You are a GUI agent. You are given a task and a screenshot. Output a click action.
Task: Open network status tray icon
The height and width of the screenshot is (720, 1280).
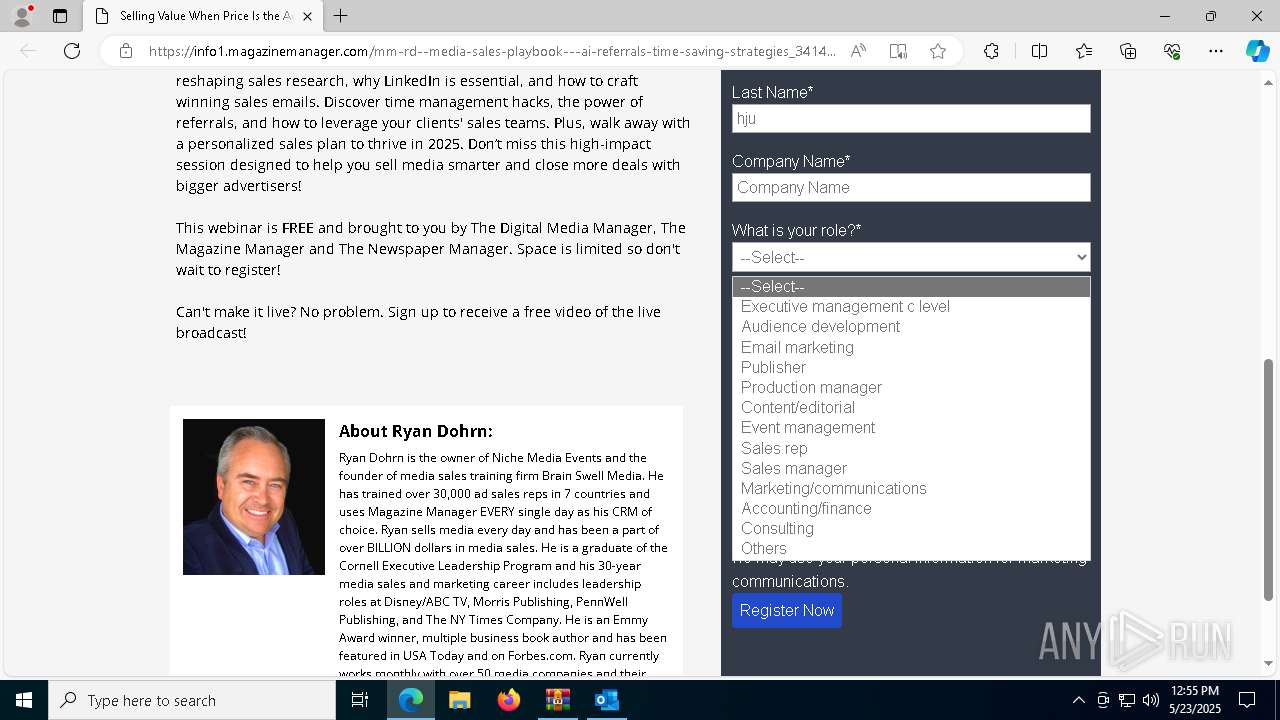[1127, 700]
